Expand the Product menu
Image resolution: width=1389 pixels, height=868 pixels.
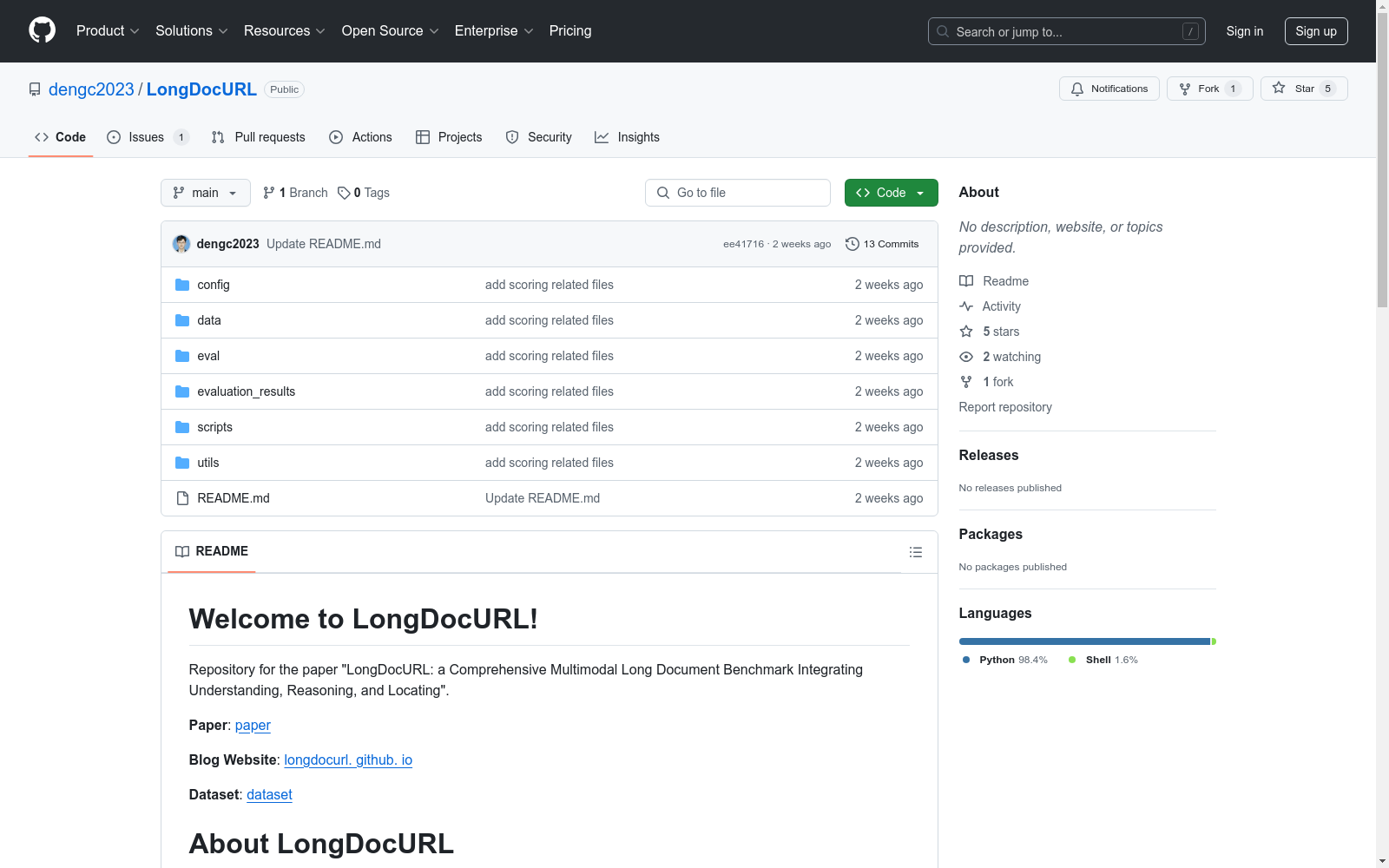click(x=108, y=30)
